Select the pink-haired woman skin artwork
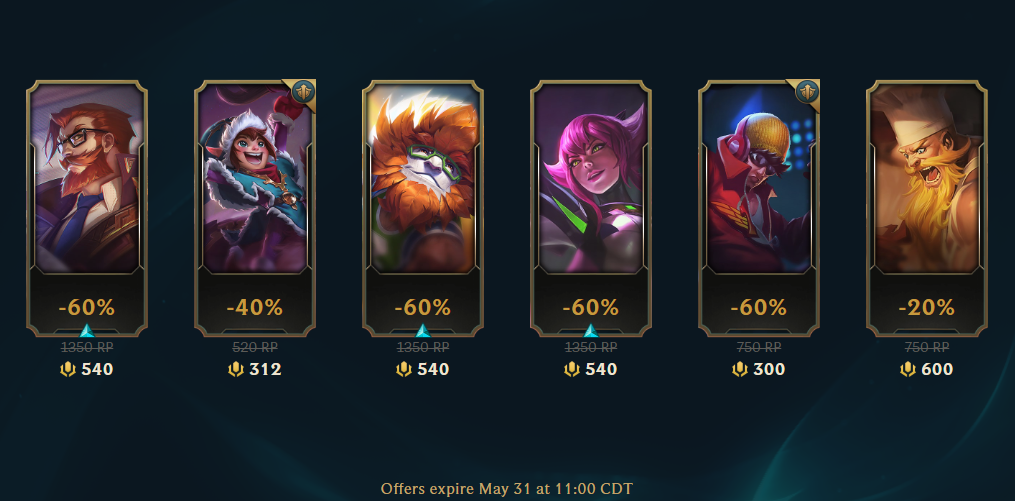The image size is (1015, 501). 590,177
